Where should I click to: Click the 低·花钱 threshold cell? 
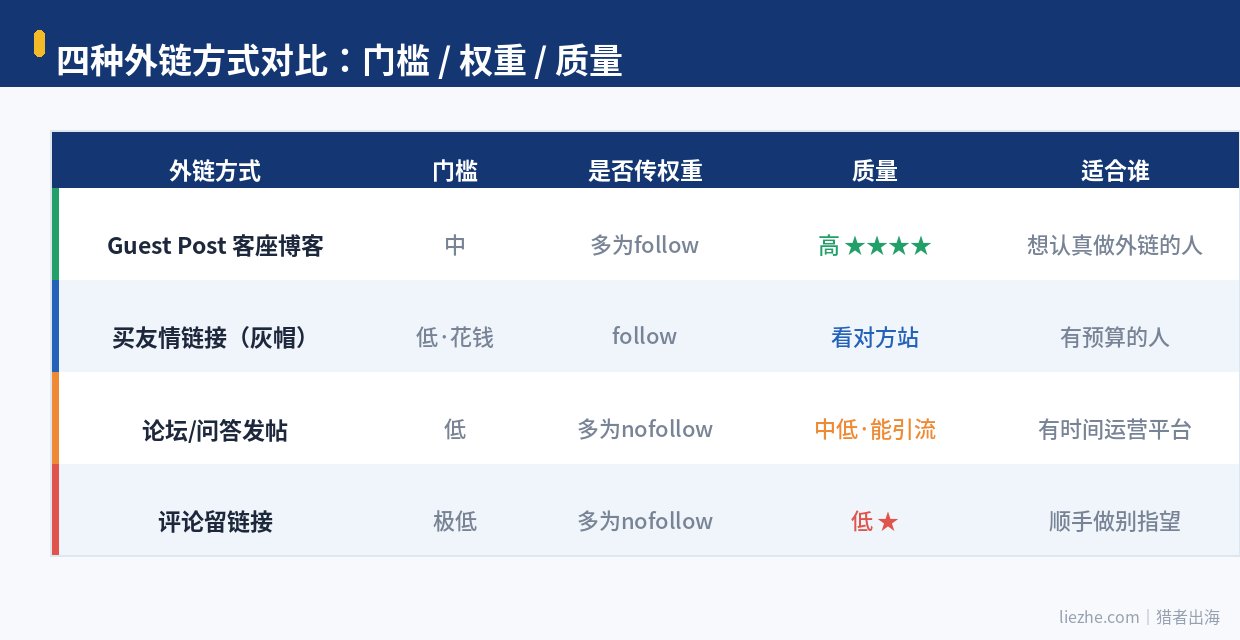tap(455, 338)
